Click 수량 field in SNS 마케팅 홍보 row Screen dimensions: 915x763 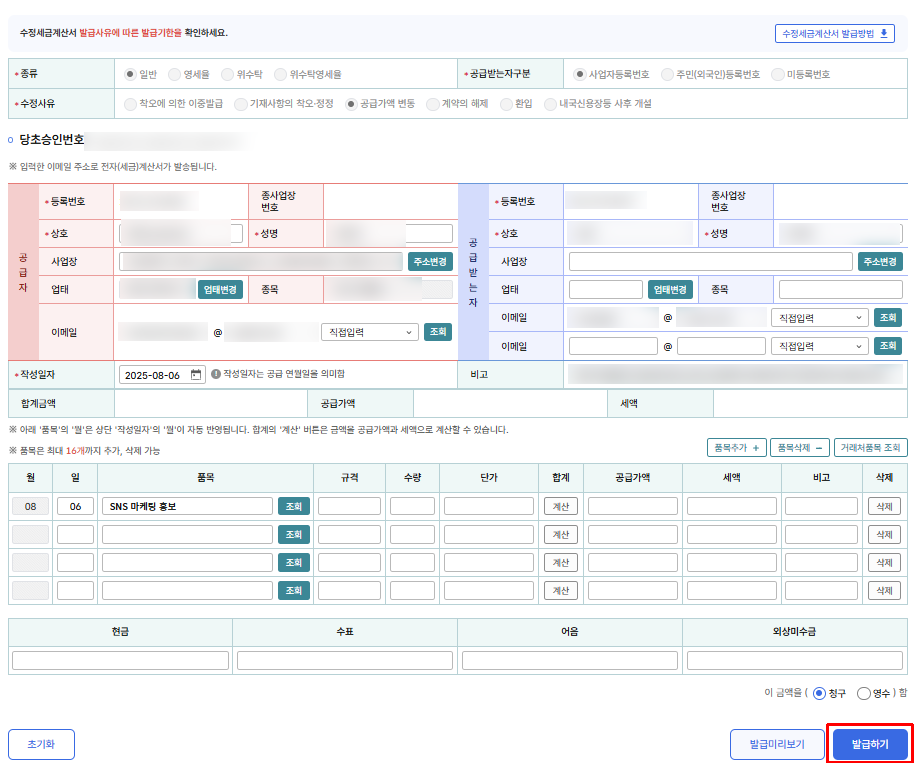tap(413, 506)
